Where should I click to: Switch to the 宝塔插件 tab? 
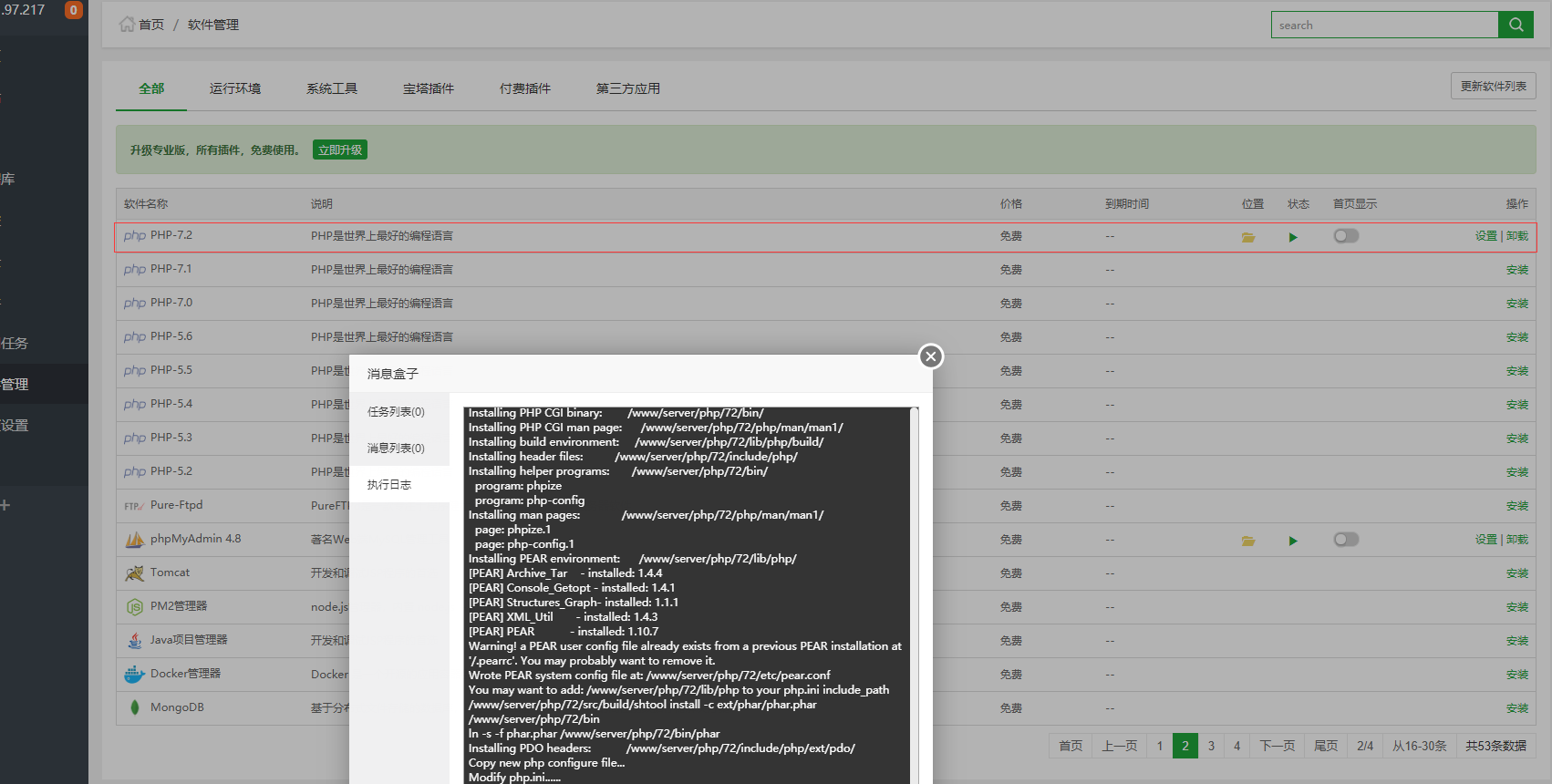click(x=429, y=88)
